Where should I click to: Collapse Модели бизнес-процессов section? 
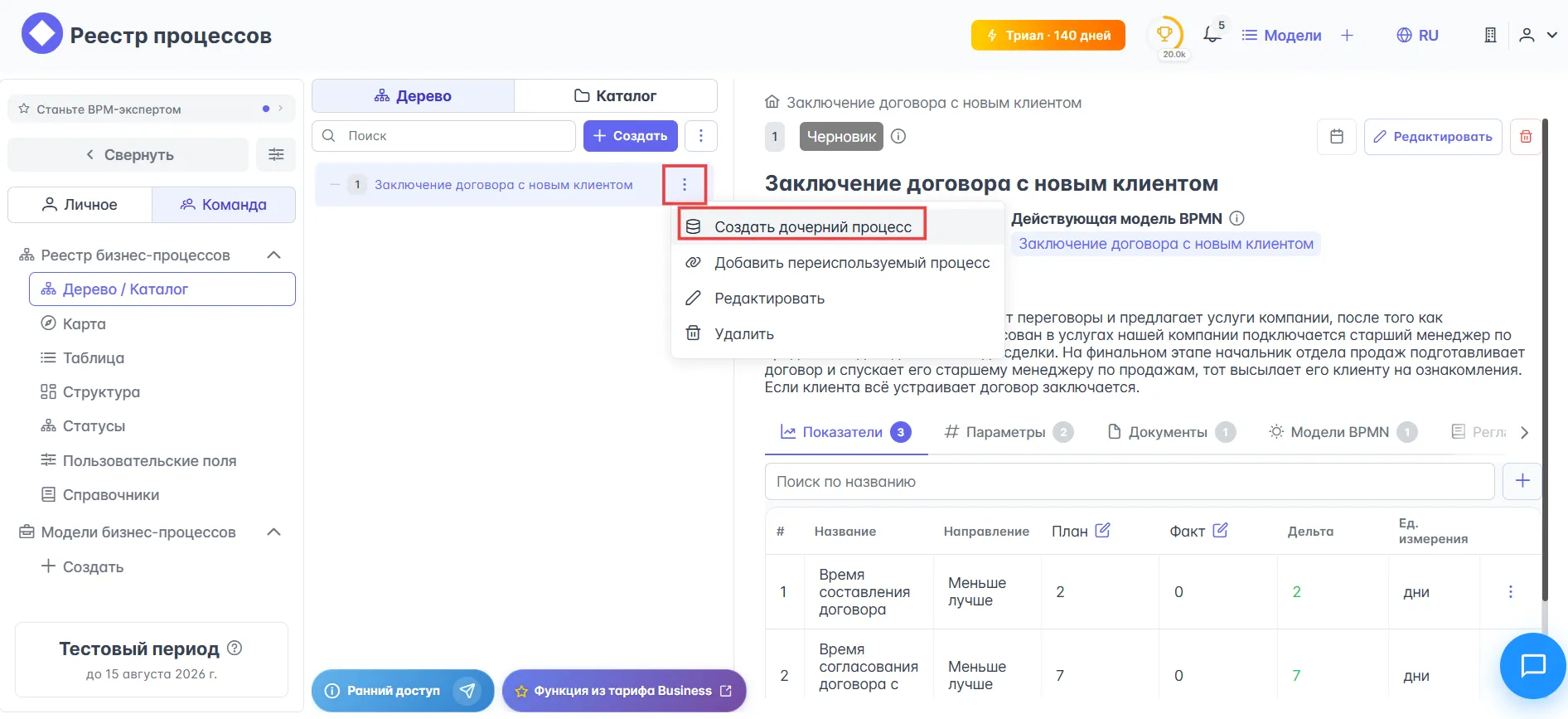273,532
